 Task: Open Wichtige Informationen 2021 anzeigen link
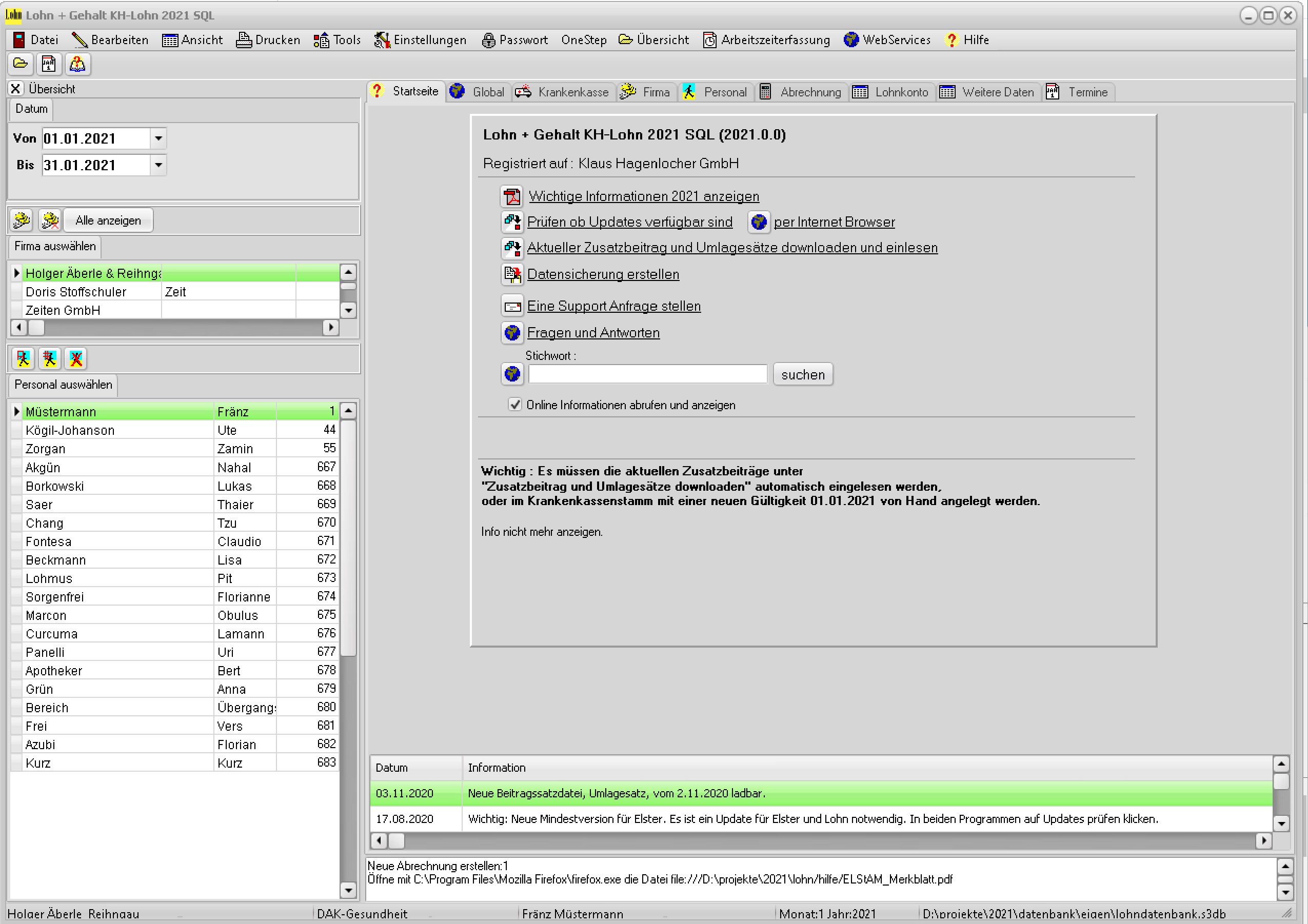click(644, 196)
